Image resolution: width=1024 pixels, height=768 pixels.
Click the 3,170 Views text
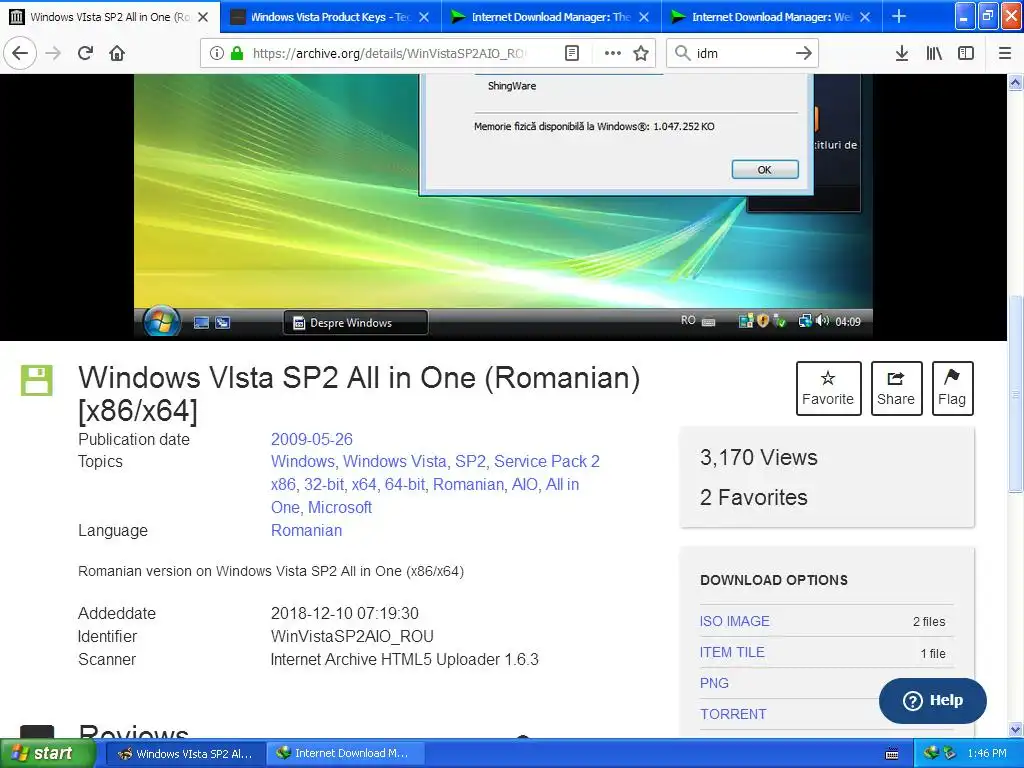(758, 457)
